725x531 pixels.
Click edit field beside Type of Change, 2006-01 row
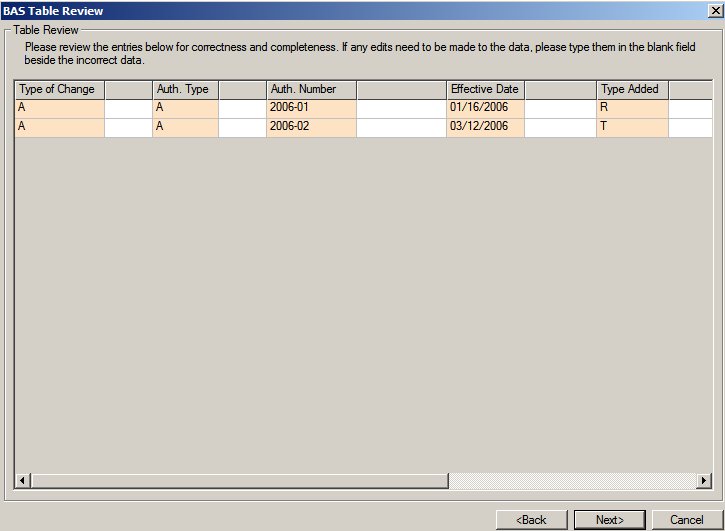[x=129, y=109]
